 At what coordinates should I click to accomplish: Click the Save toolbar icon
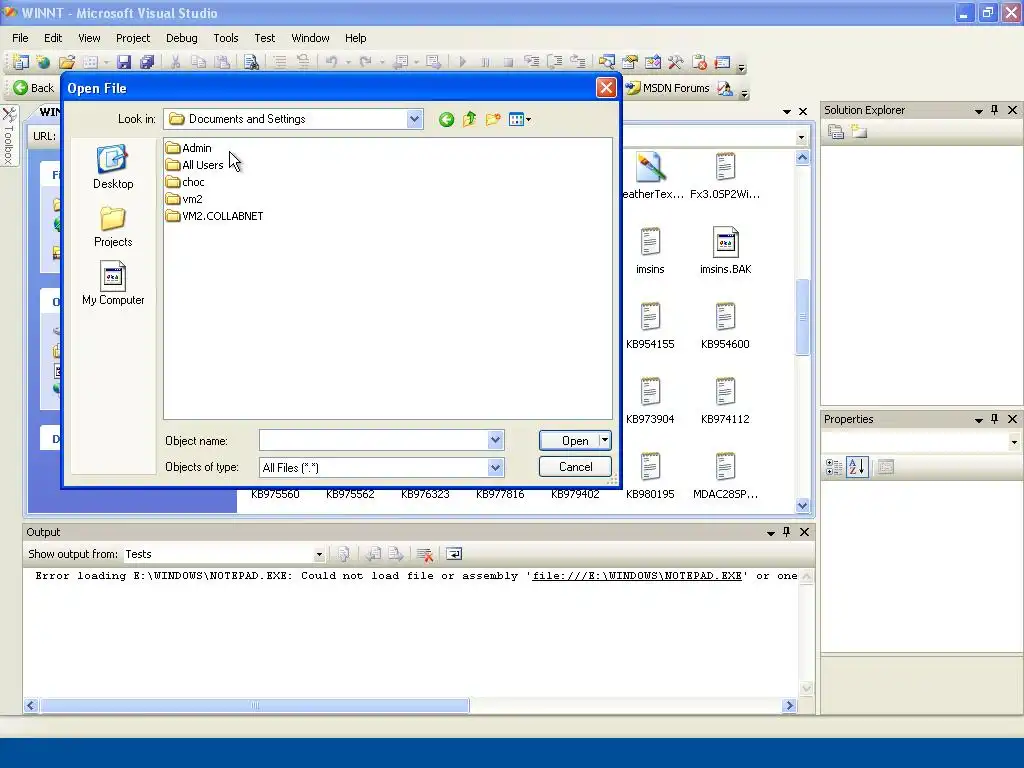pos(124,62)
